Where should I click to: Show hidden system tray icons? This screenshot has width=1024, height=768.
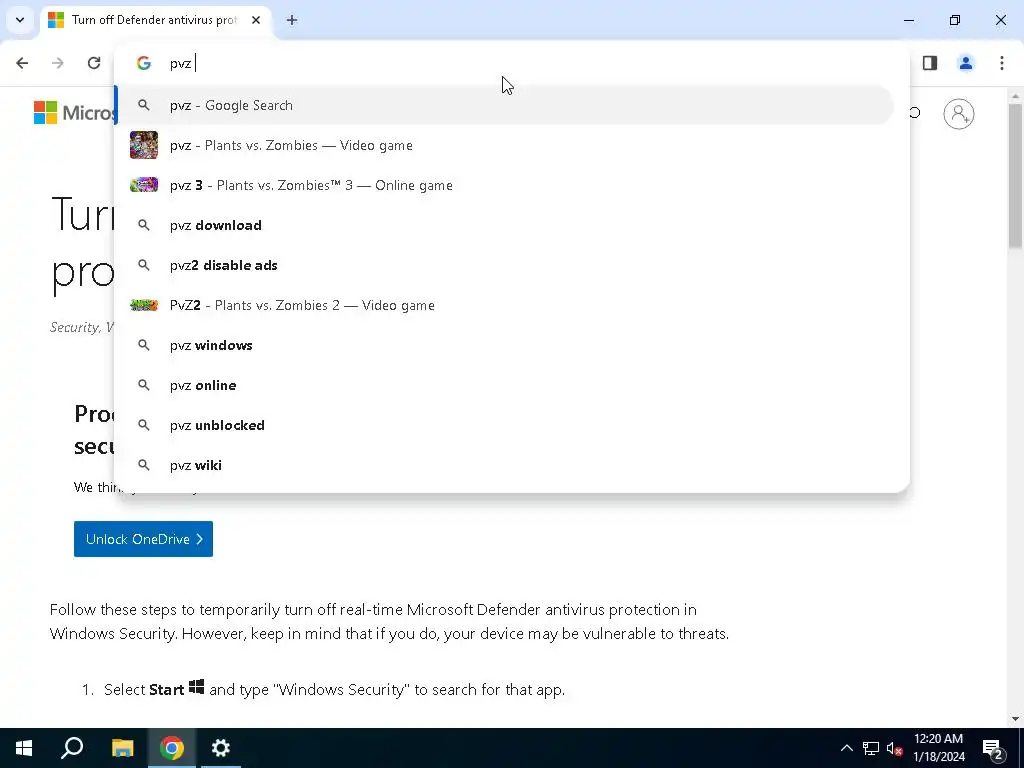coord(846,748)
